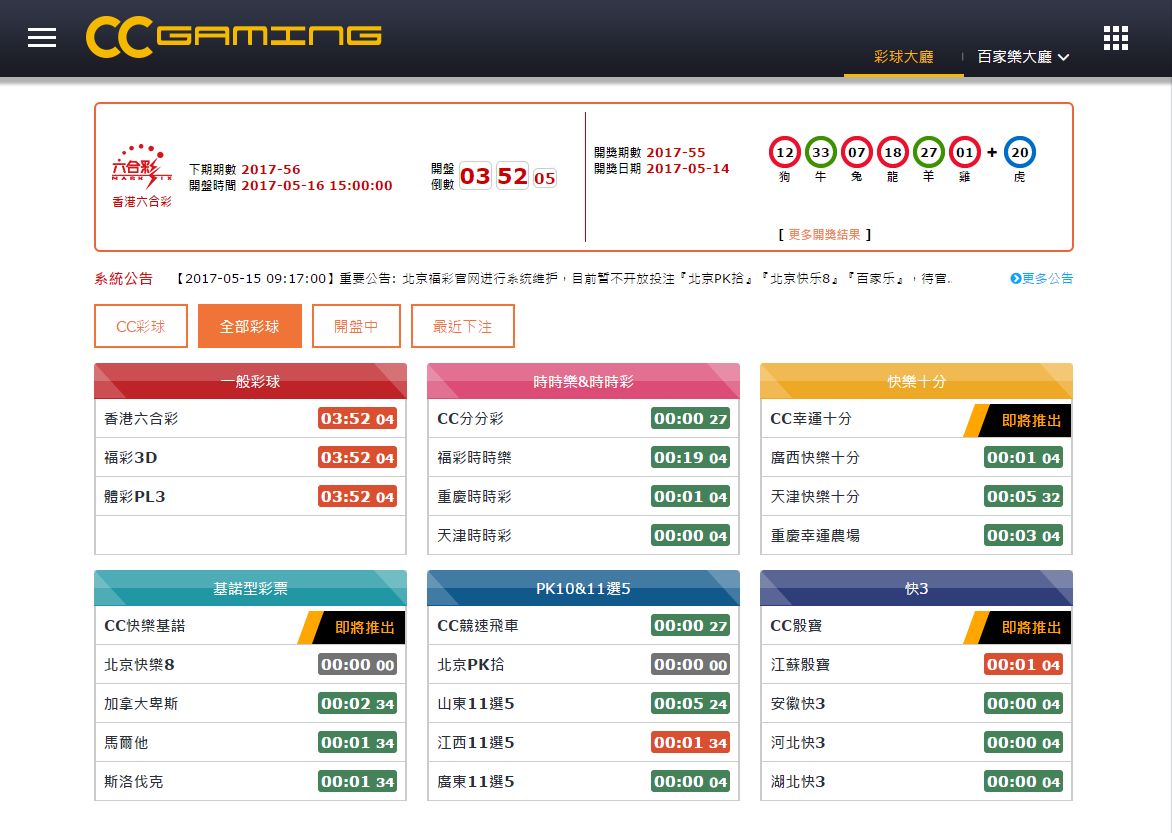Click lottery ball number 18
Image resolution: width=1172 pixels, height=833 pixels.
892,152
